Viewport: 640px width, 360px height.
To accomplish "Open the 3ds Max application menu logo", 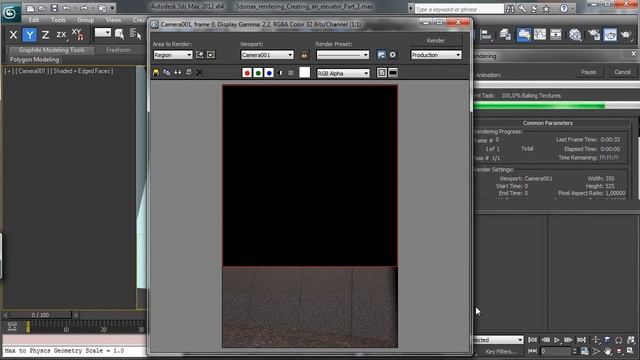I will pos(10,13).
